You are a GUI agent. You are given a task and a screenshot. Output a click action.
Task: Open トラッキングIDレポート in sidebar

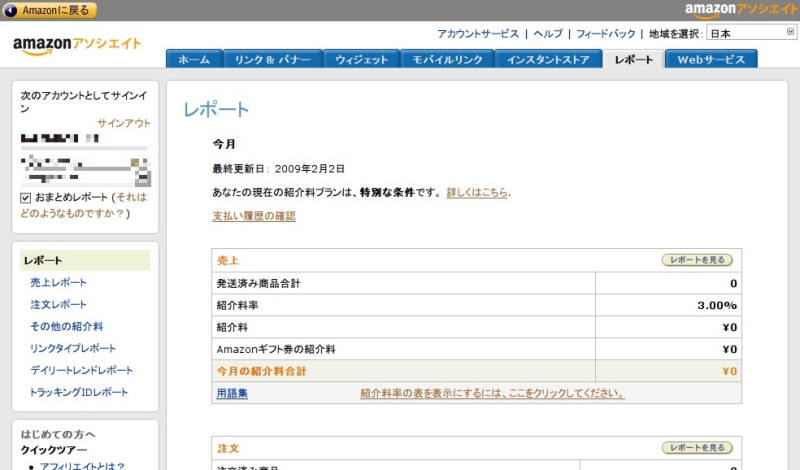tap(79, 392)
